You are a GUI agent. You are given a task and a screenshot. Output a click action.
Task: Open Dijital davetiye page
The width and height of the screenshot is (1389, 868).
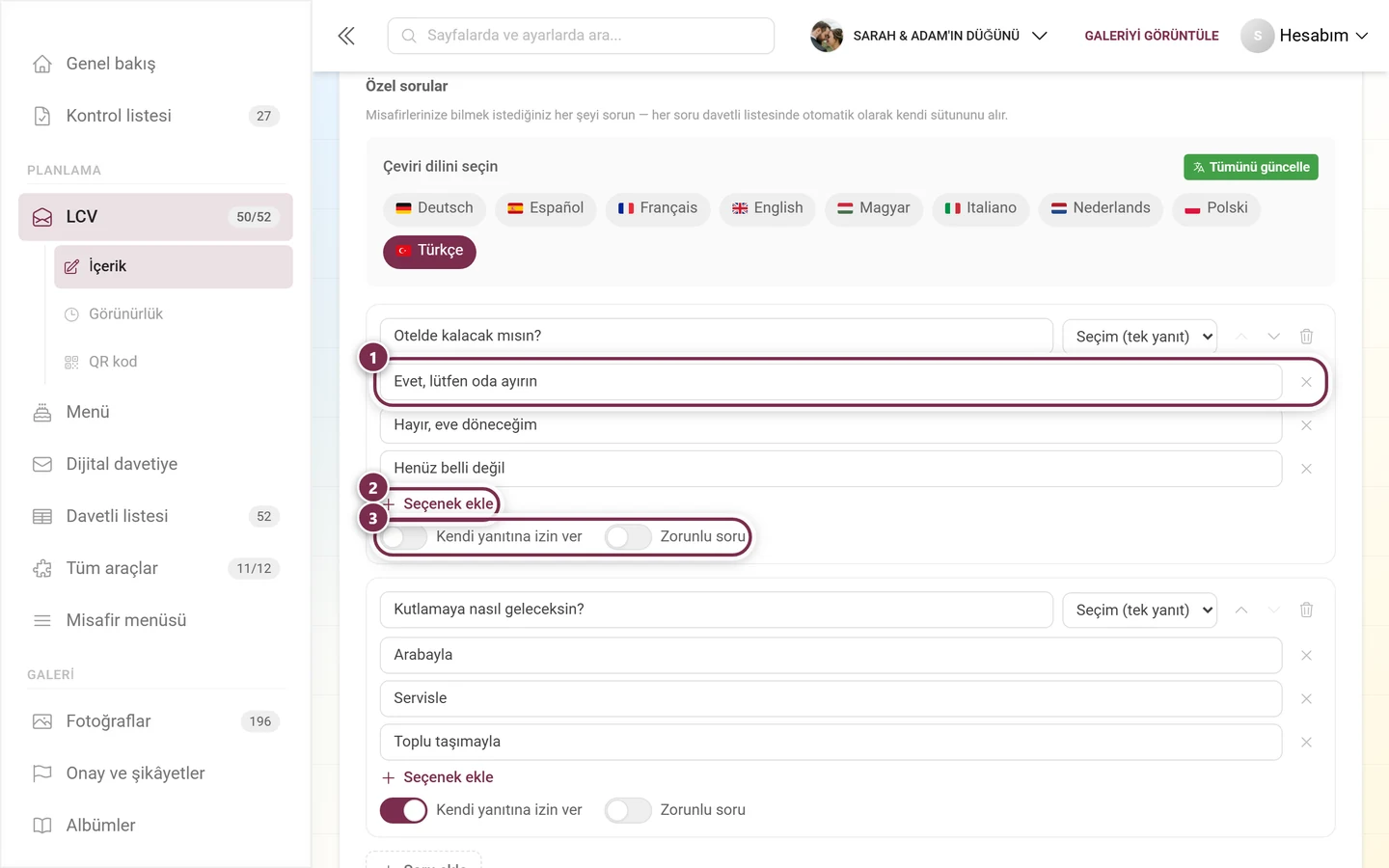click(155, 464)
